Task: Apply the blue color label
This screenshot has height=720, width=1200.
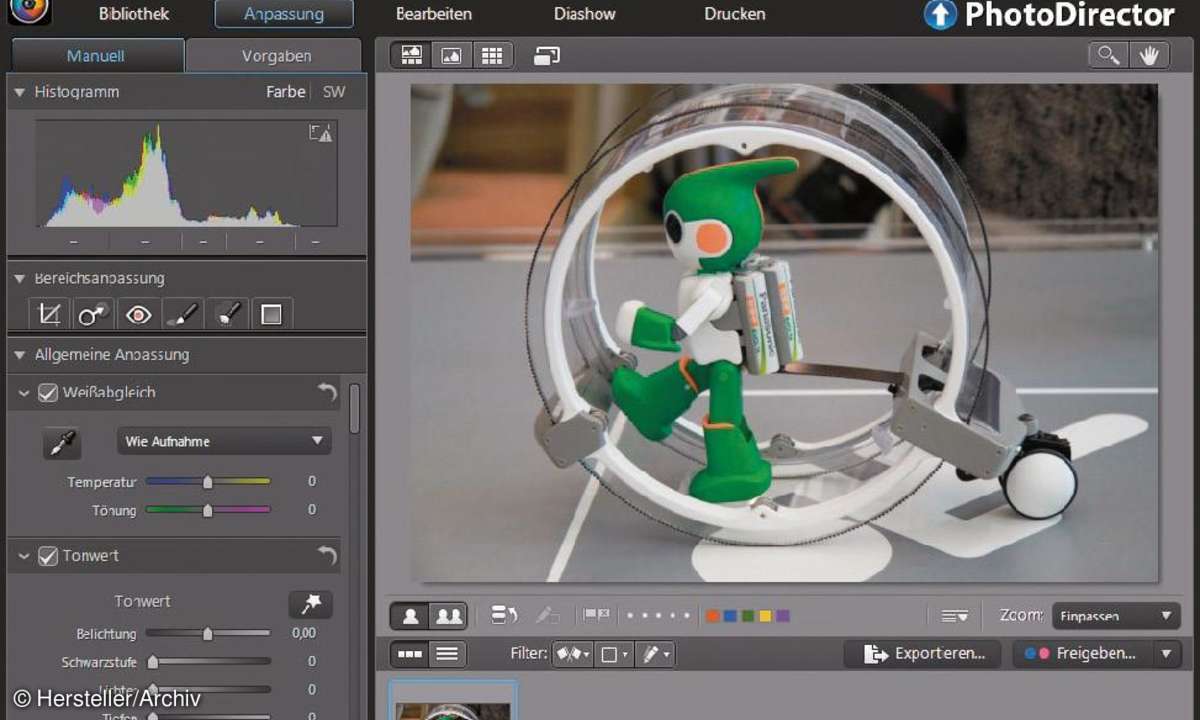Action: click(730, 616)
